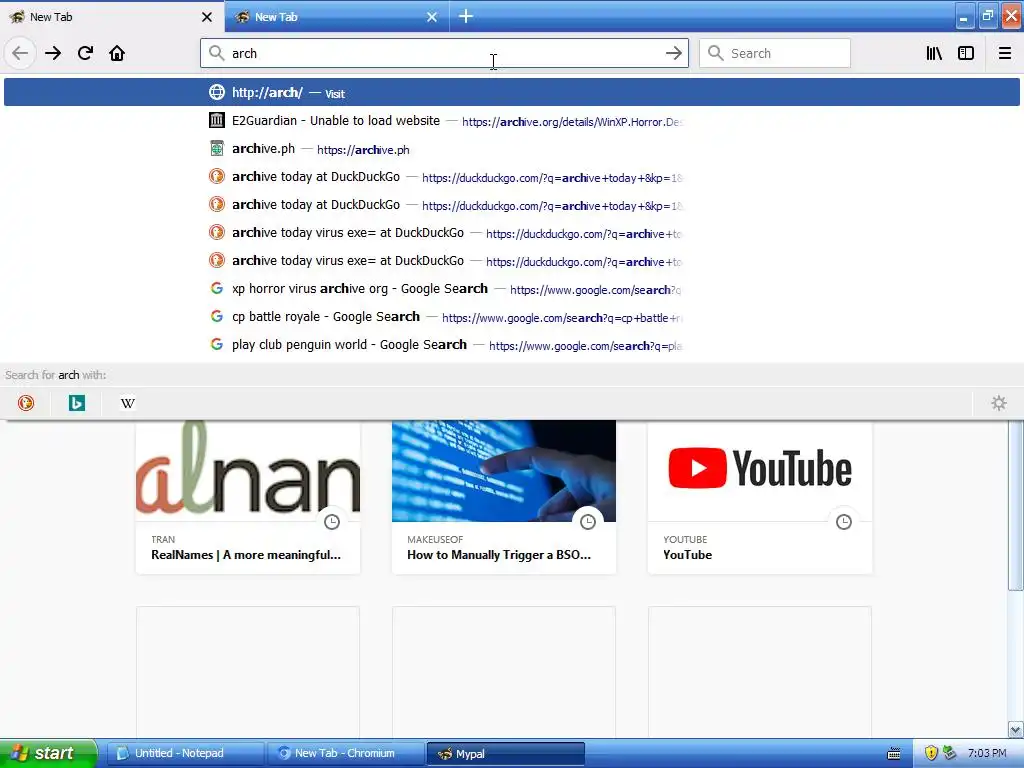
Task: Close the second New Tab
Action: tap(432, 17)
